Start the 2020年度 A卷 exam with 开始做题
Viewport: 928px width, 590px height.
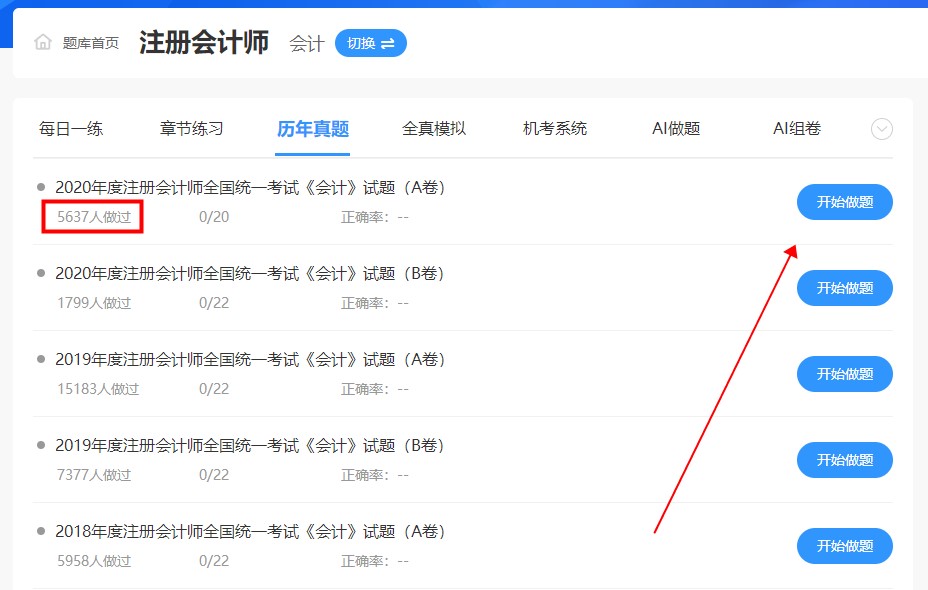(x=844, y=202)
